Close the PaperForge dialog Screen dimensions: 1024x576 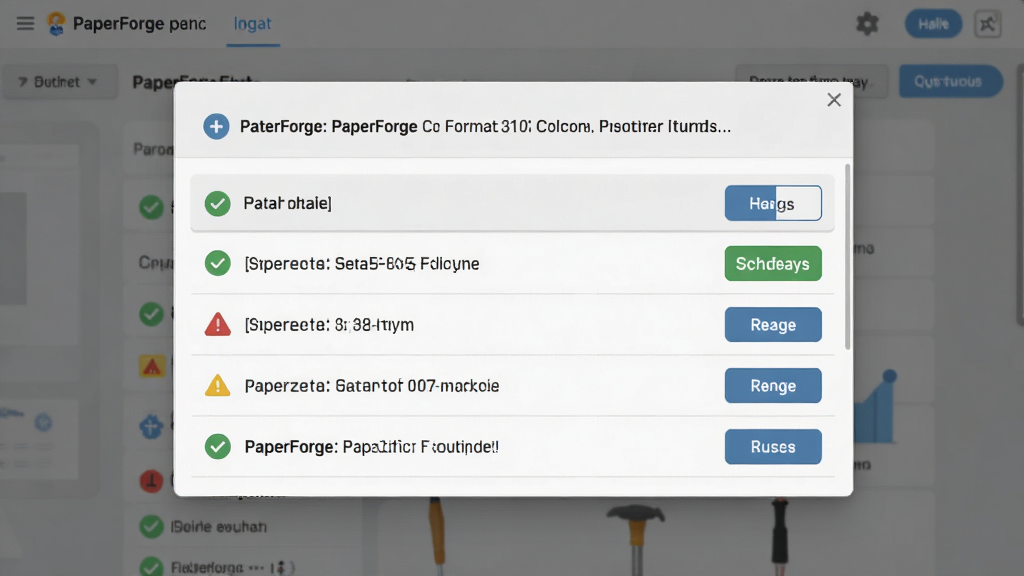834,100
